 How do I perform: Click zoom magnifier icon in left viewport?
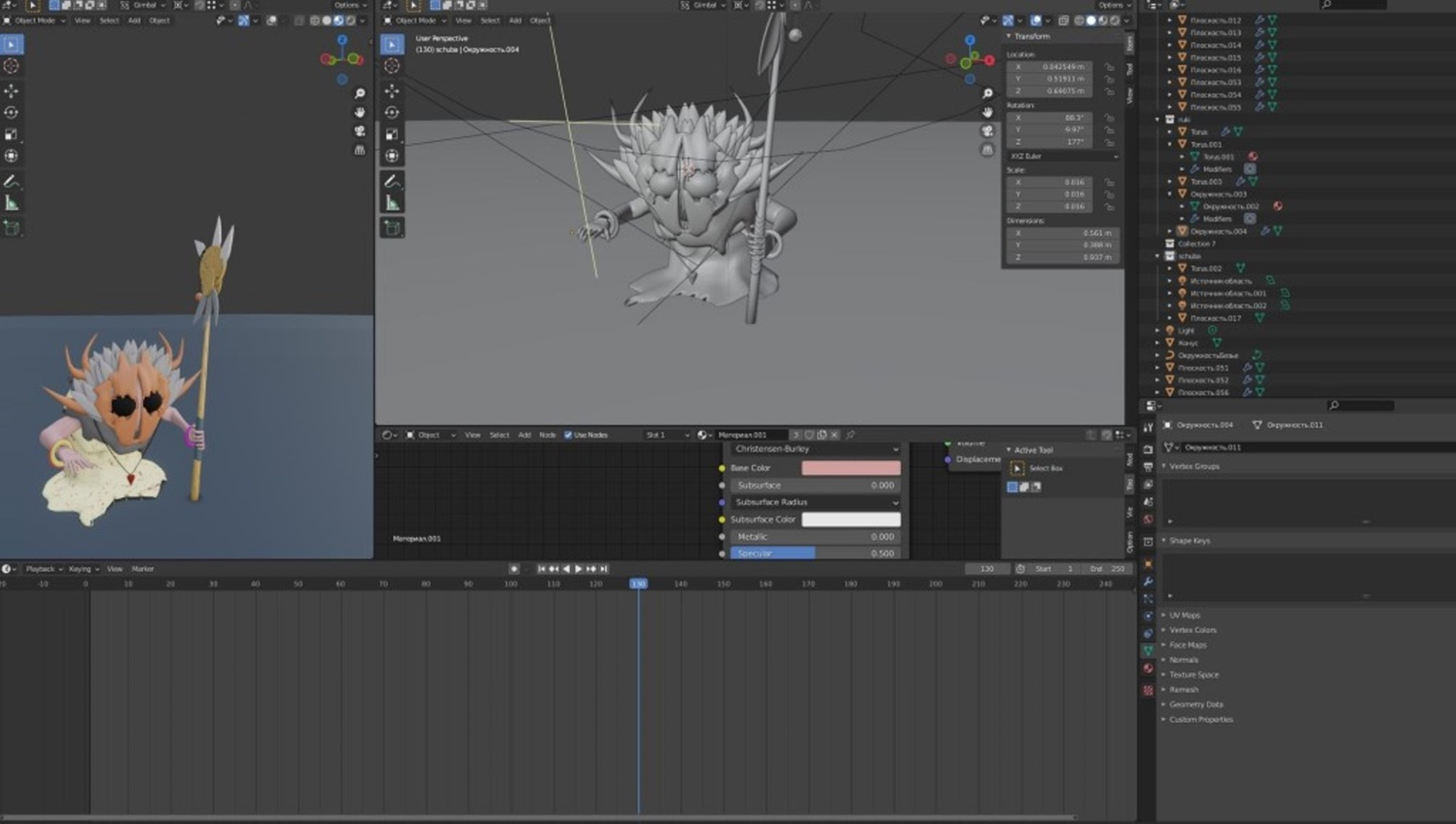tap(359, 93)
